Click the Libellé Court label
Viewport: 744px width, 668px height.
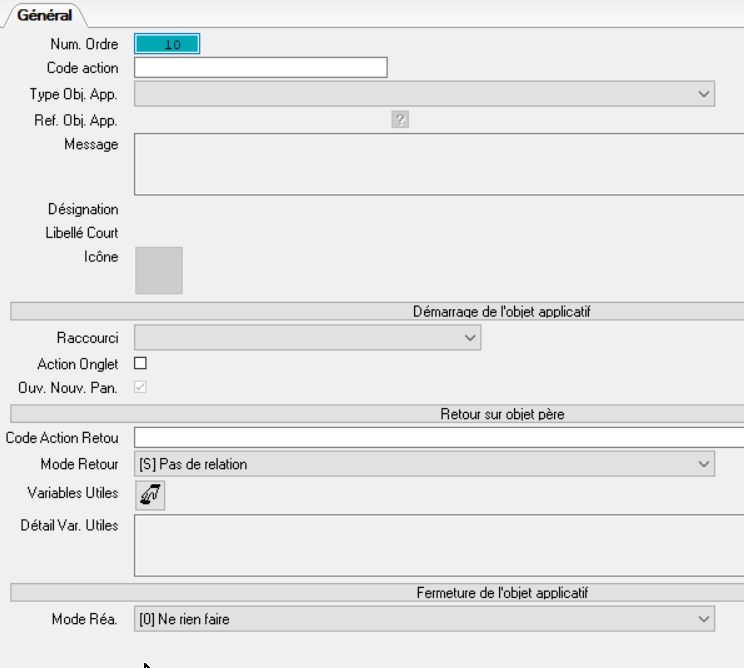(82, 233)
